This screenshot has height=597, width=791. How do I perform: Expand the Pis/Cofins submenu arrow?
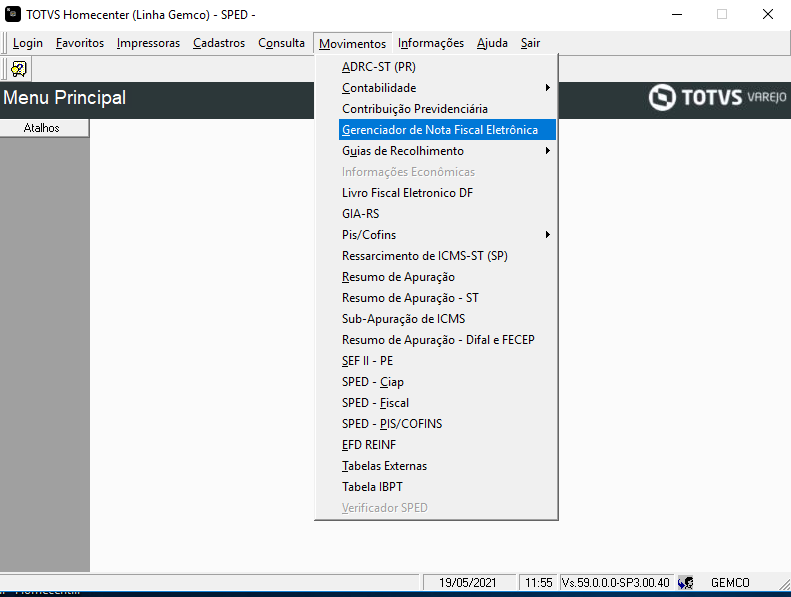[547, 235]
